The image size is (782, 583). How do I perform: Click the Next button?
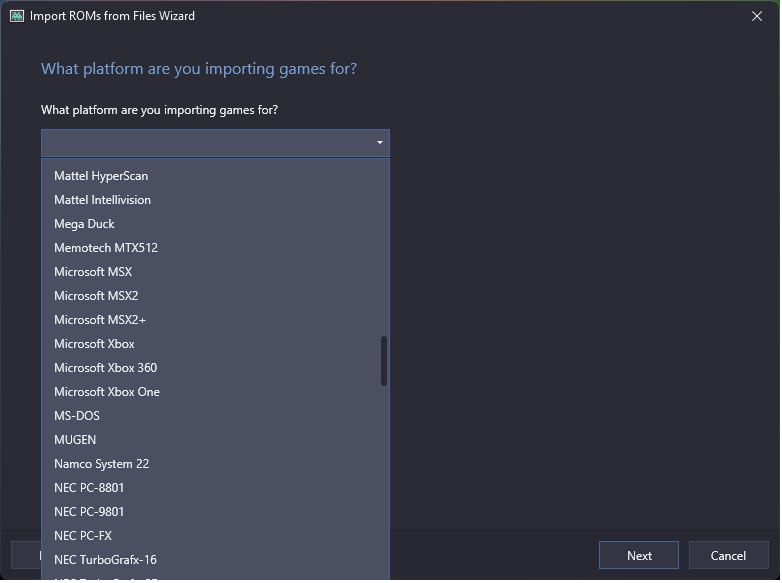tap(639, 556)
